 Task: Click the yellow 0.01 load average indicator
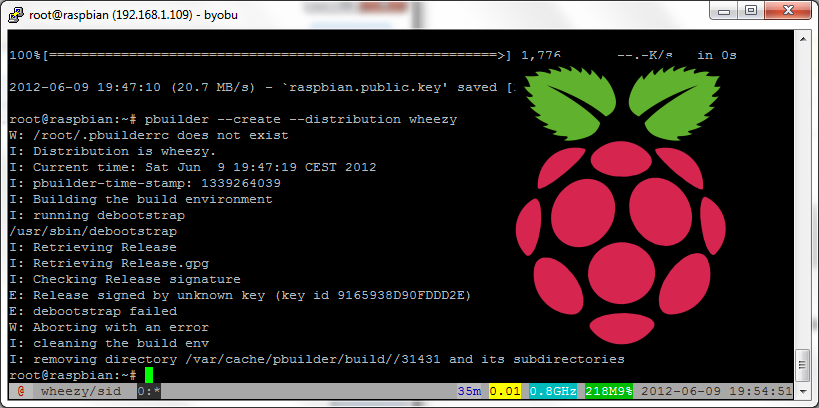click(x=505, y=391)
